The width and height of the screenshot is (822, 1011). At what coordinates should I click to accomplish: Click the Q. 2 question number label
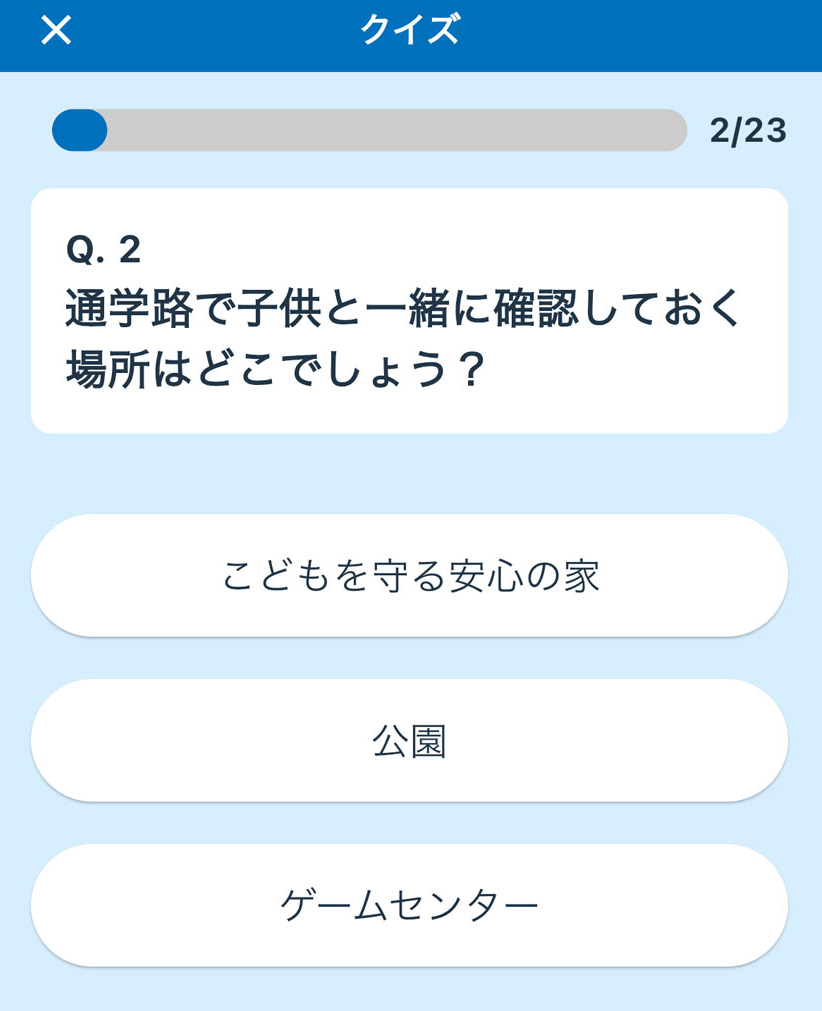click(103, 250)
